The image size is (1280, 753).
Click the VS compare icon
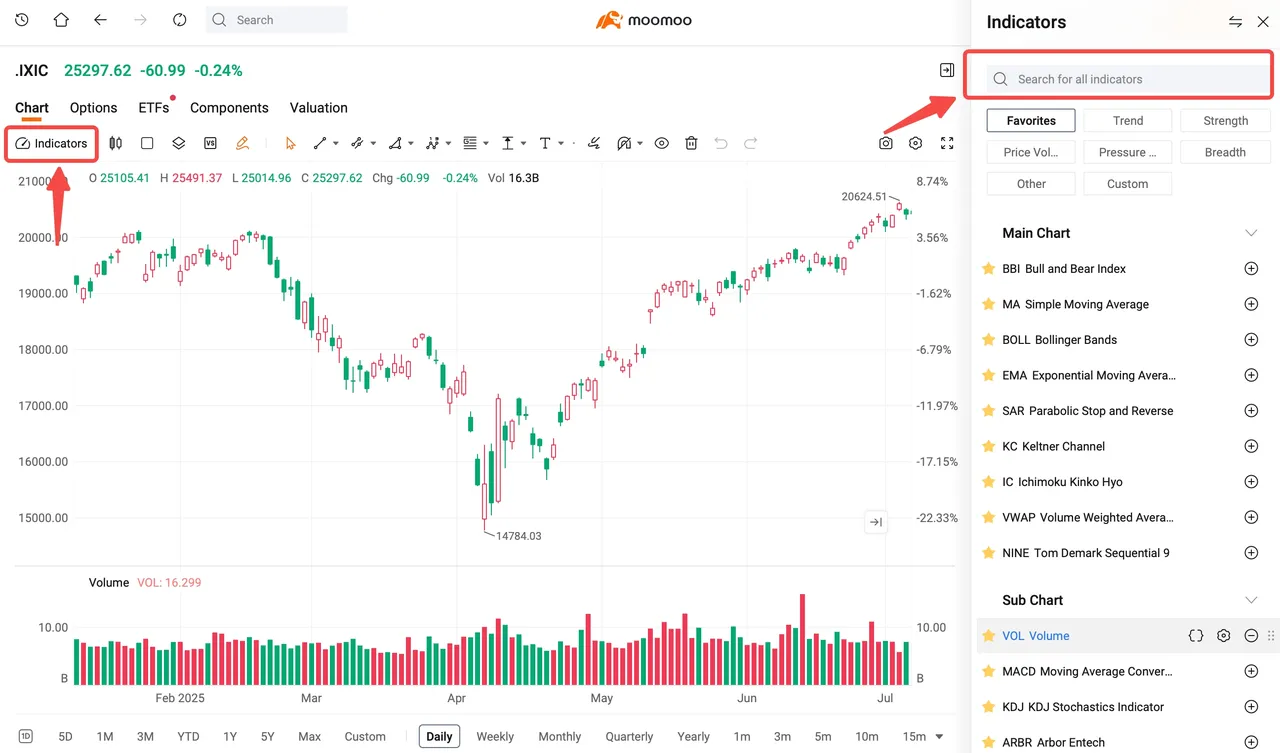[x=210, y=143]
